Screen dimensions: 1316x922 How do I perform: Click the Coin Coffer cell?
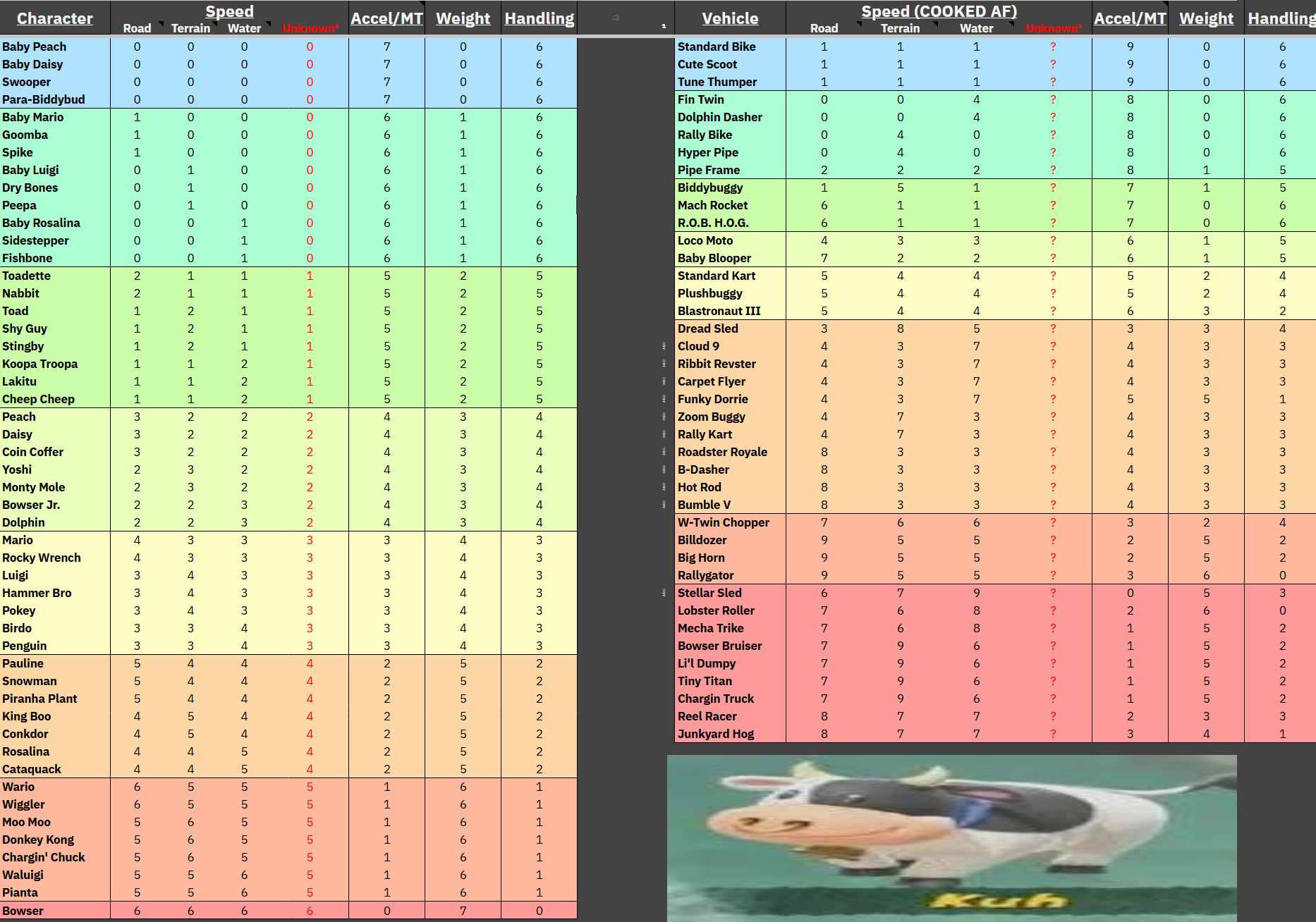click(x=55, y=452)
